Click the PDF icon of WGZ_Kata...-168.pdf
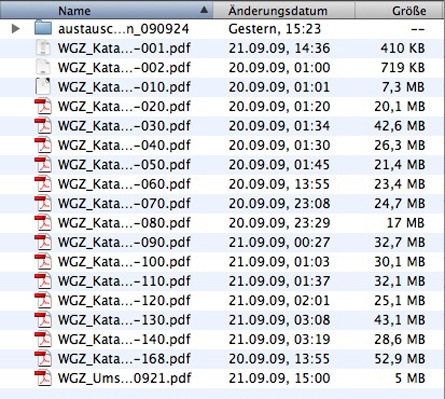The height and width of the screenshot is (399, 445). (43, 358)
